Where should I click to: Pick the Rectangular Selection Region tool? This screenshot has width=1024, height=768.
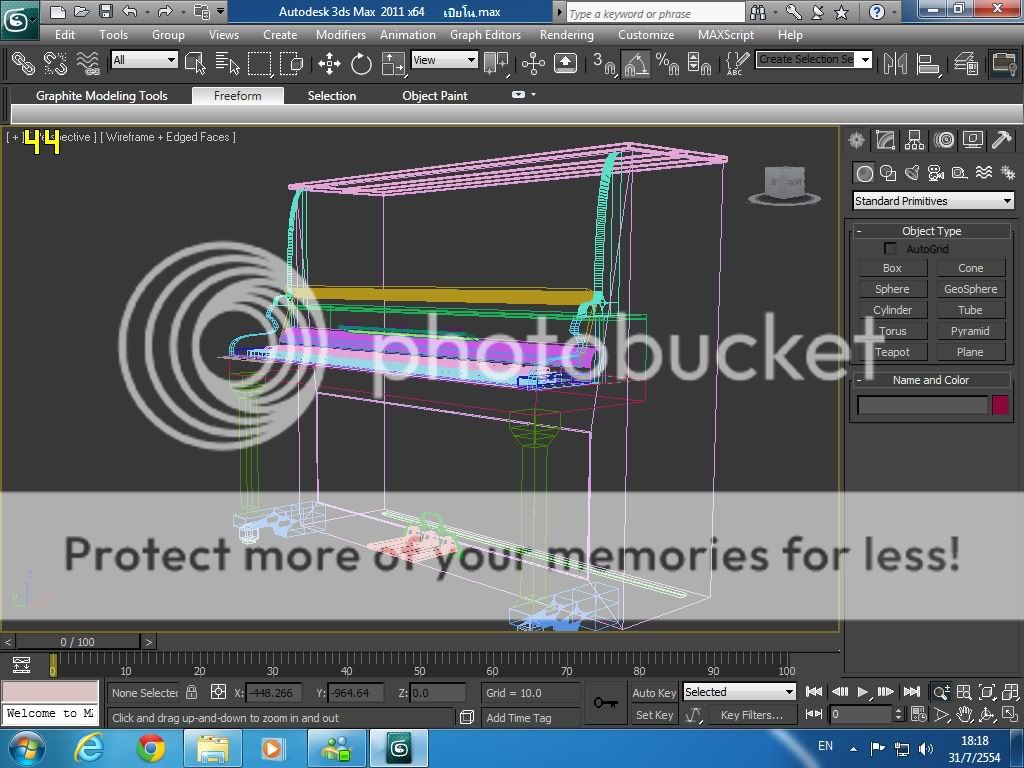[259, 63]
